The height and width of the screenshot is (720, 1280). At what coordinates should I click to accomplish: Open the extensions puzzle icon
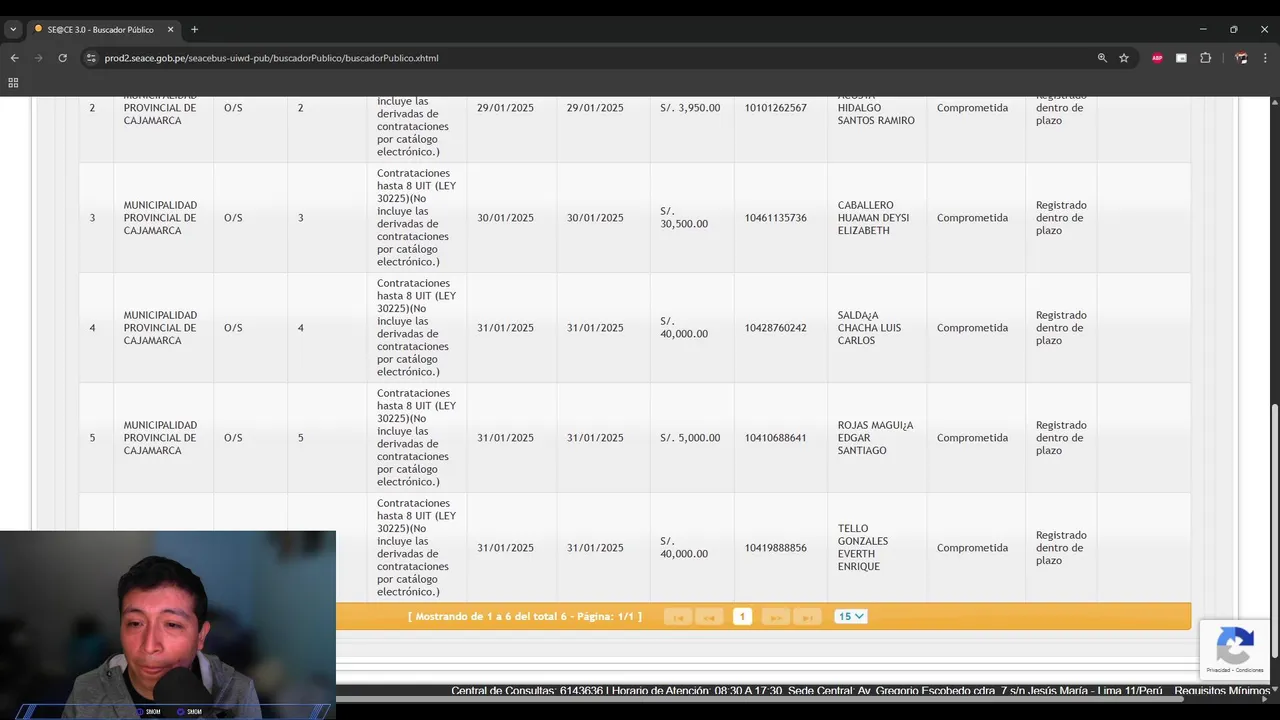tap(1205, 58)
